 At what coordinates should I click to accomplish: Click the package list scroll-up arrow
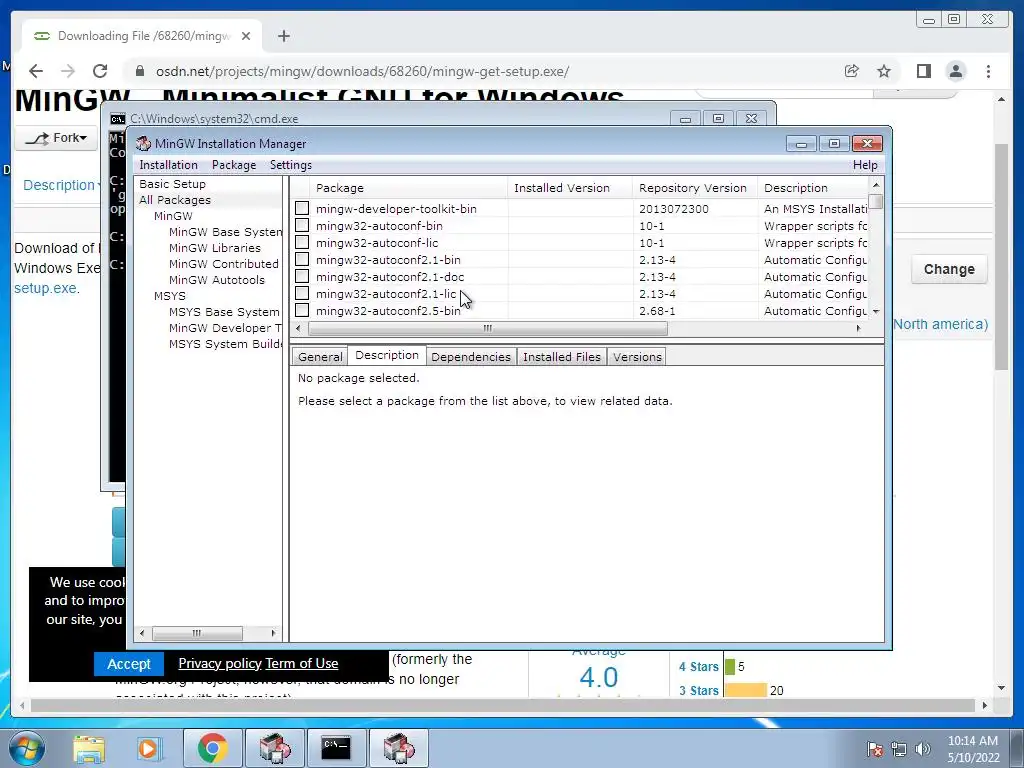[876, 185]
